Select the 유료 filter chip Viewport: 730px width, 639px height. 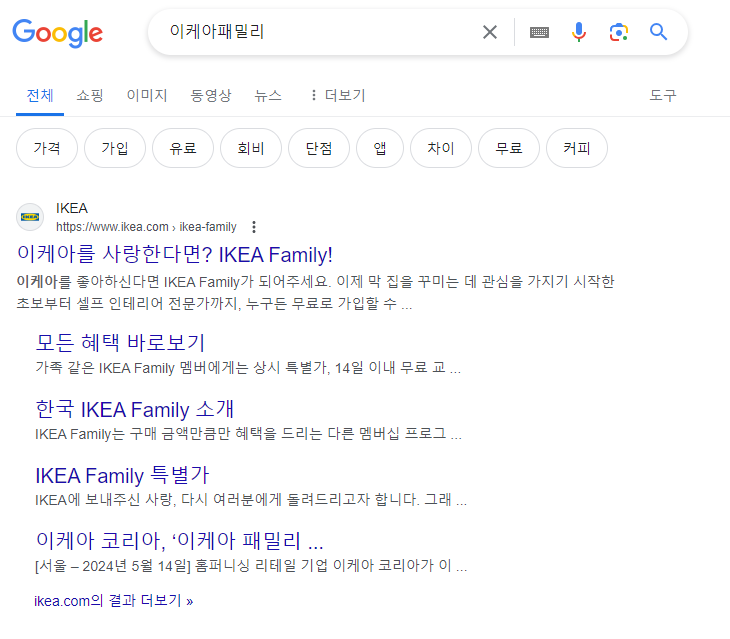183,148
